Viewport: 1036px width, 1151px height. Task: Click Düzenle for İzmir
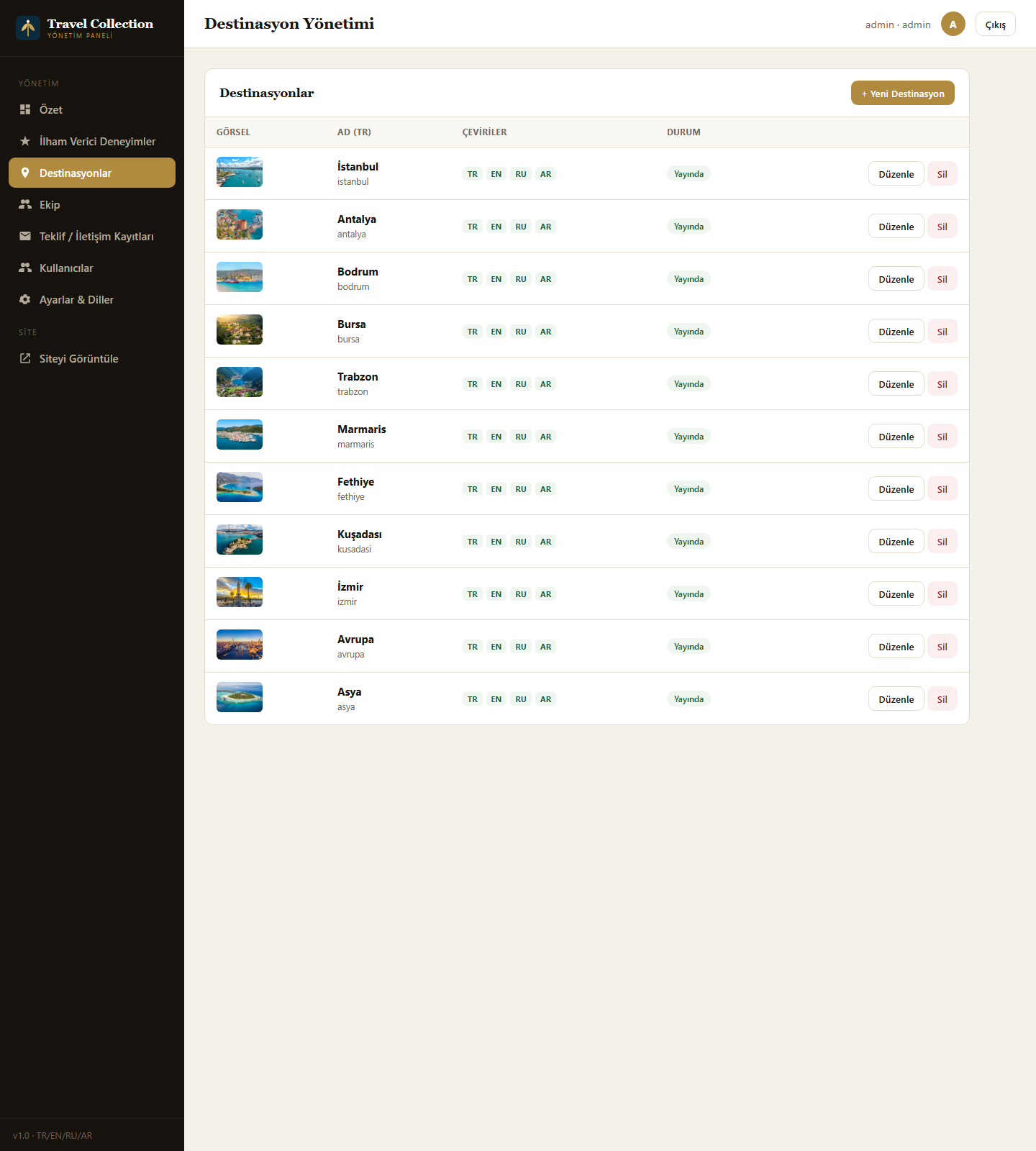[x=896, y=593]
